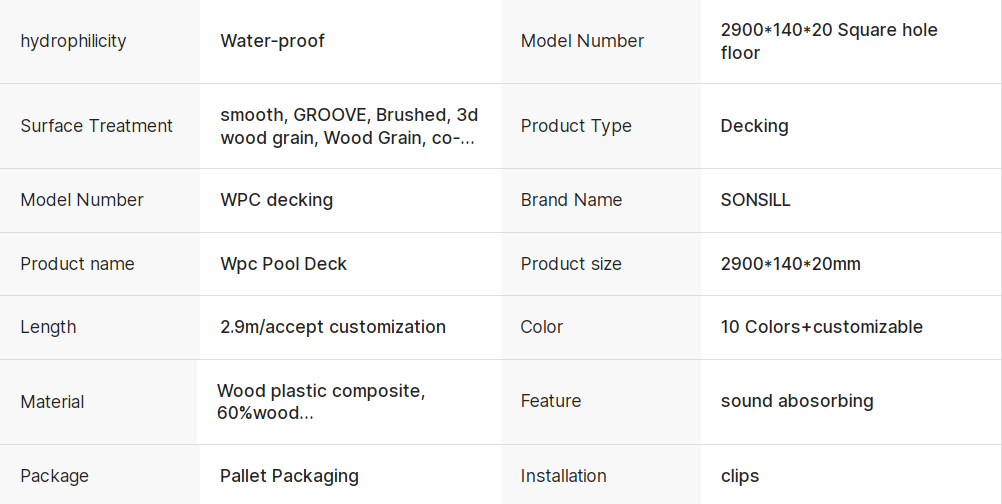This screenshot has width=1002, height=504.
Task: Select '10 Colors+customizable' color value
Action: [x=821, y=327]
